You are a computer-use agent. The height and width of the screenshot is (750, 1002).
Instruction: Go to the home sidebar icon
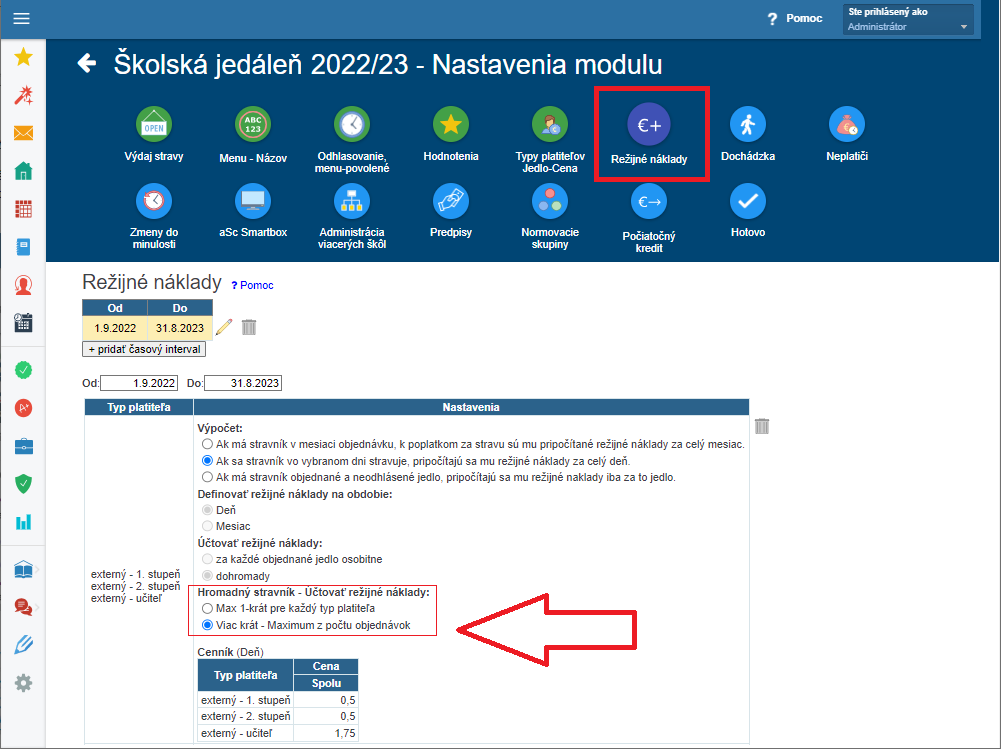pos(24,171)
